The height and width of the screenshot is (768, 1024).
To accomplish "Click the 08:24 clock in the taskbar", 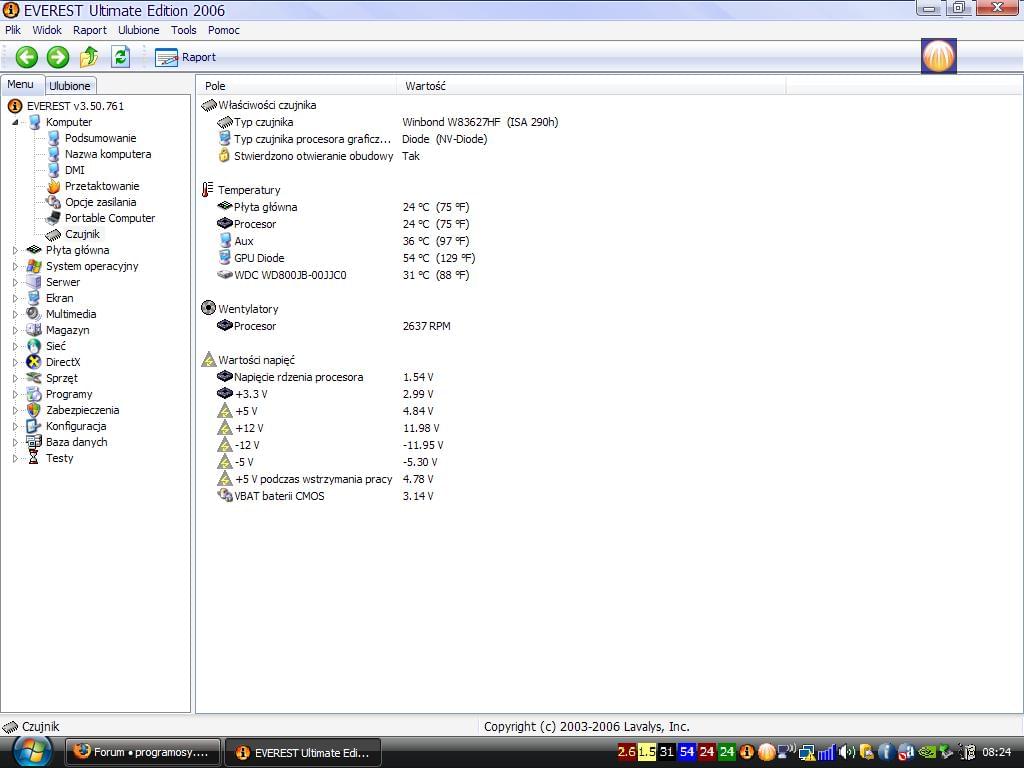I will tap(997, 752).
